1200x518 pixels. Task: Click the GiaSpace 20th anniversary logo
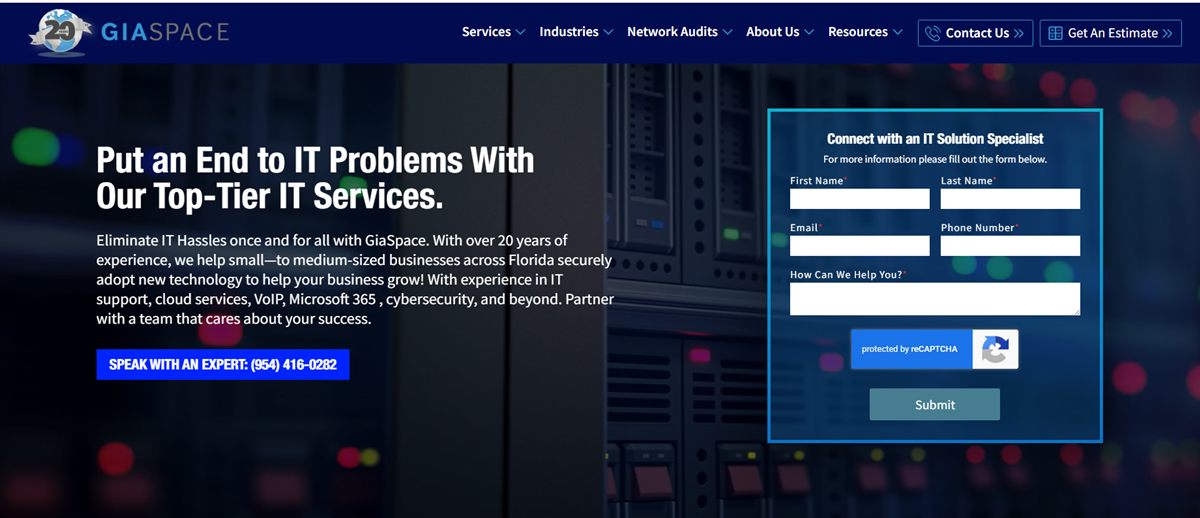coord(62,32)
